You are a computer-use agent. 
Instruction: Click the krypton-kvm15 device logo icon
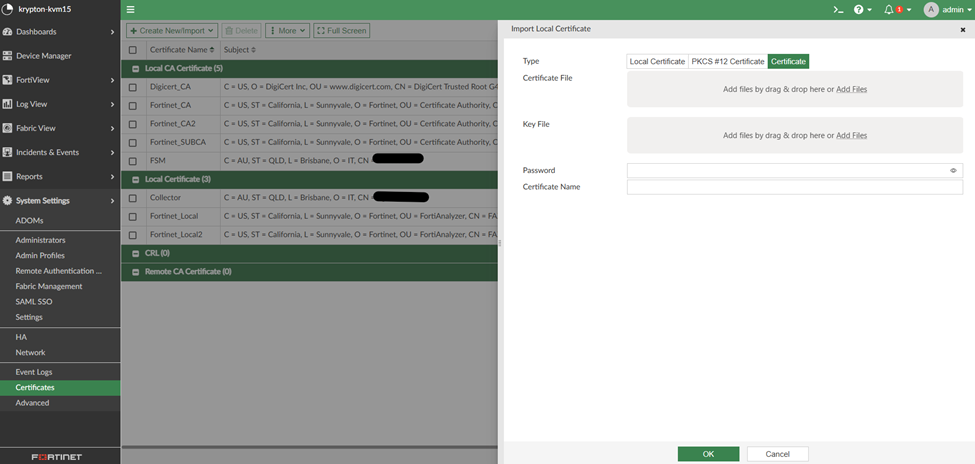click(x=8, y=10)
